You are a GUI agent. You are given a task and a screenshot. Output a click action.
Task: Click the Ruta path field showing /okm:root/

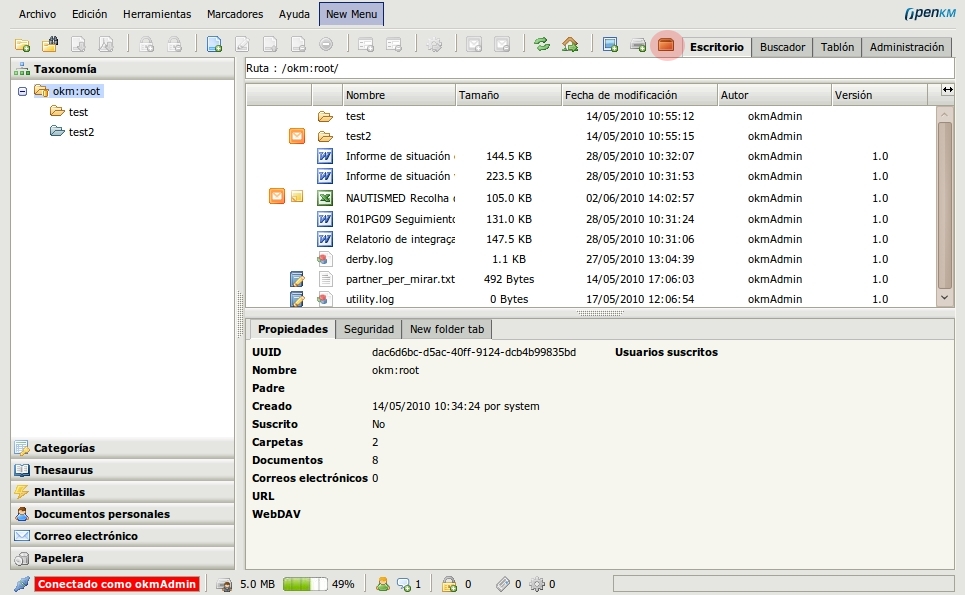tap(599, 68)
